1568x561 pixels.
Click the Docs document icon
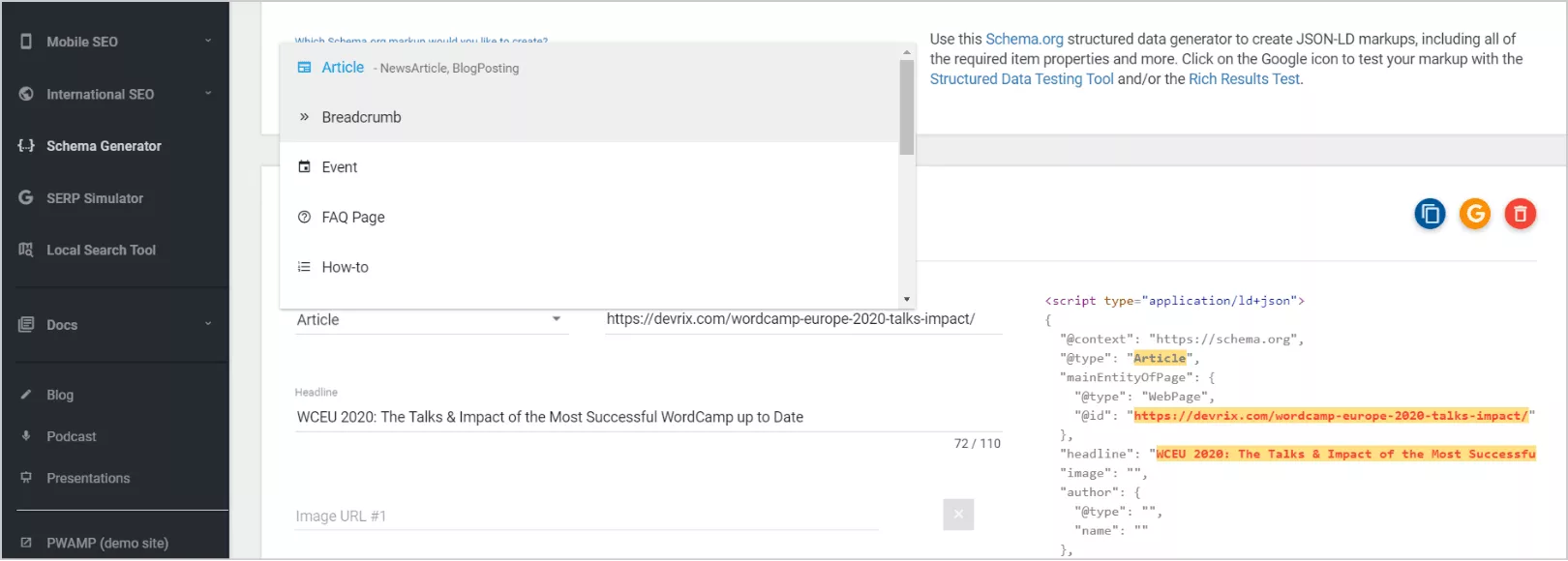26,325
